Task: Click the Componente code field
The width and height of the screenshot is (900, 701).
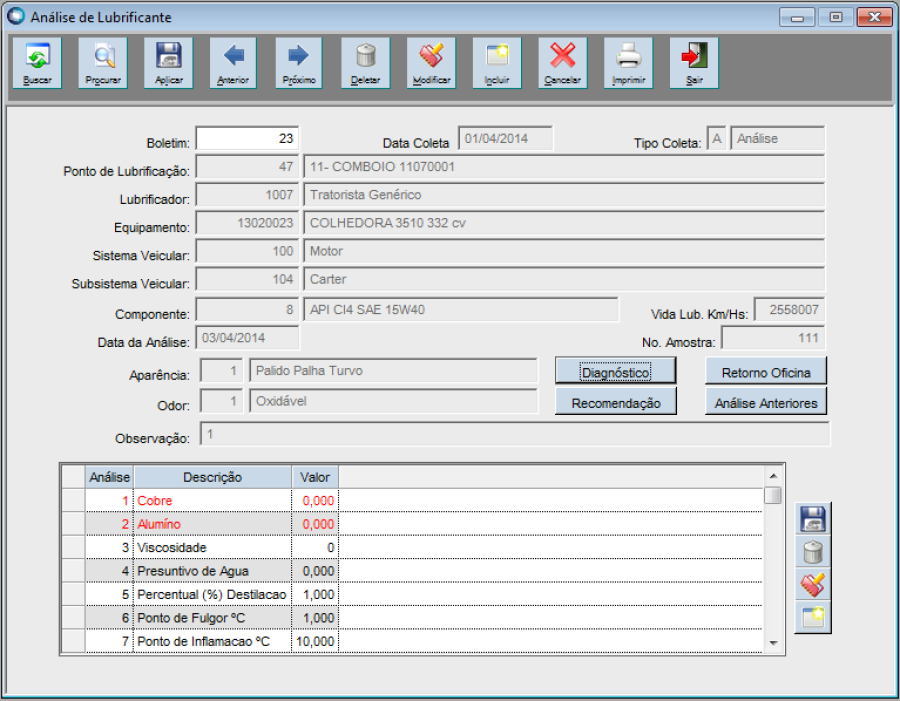Action: click(x=247, y=309)
